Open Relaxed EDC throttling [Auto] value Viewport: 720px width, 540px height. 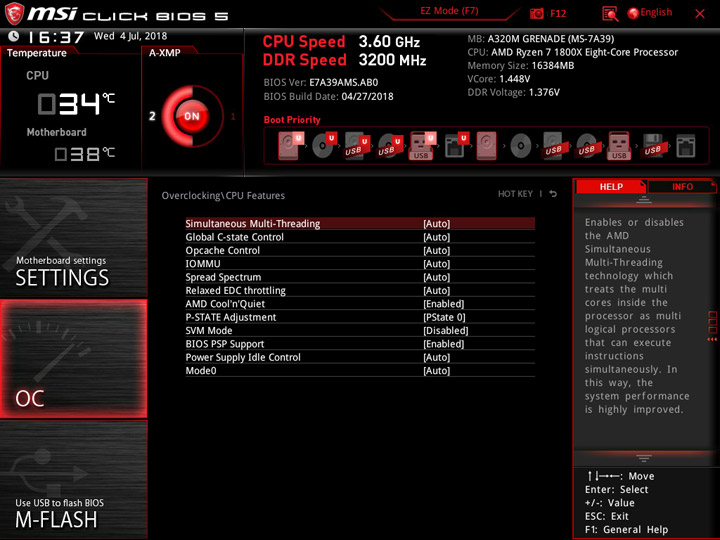point(437,290)
